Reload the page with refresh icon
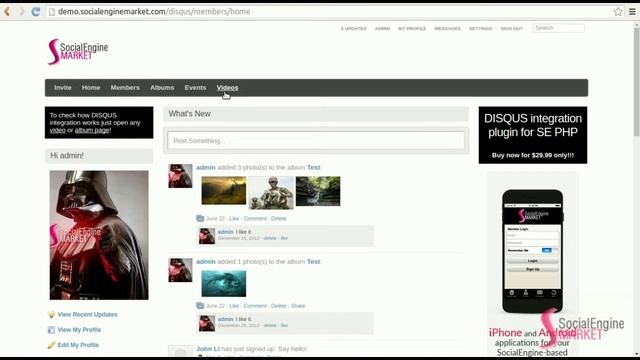Image resolution: width=640 pixels, height=360 pixels. pos(36,11)
